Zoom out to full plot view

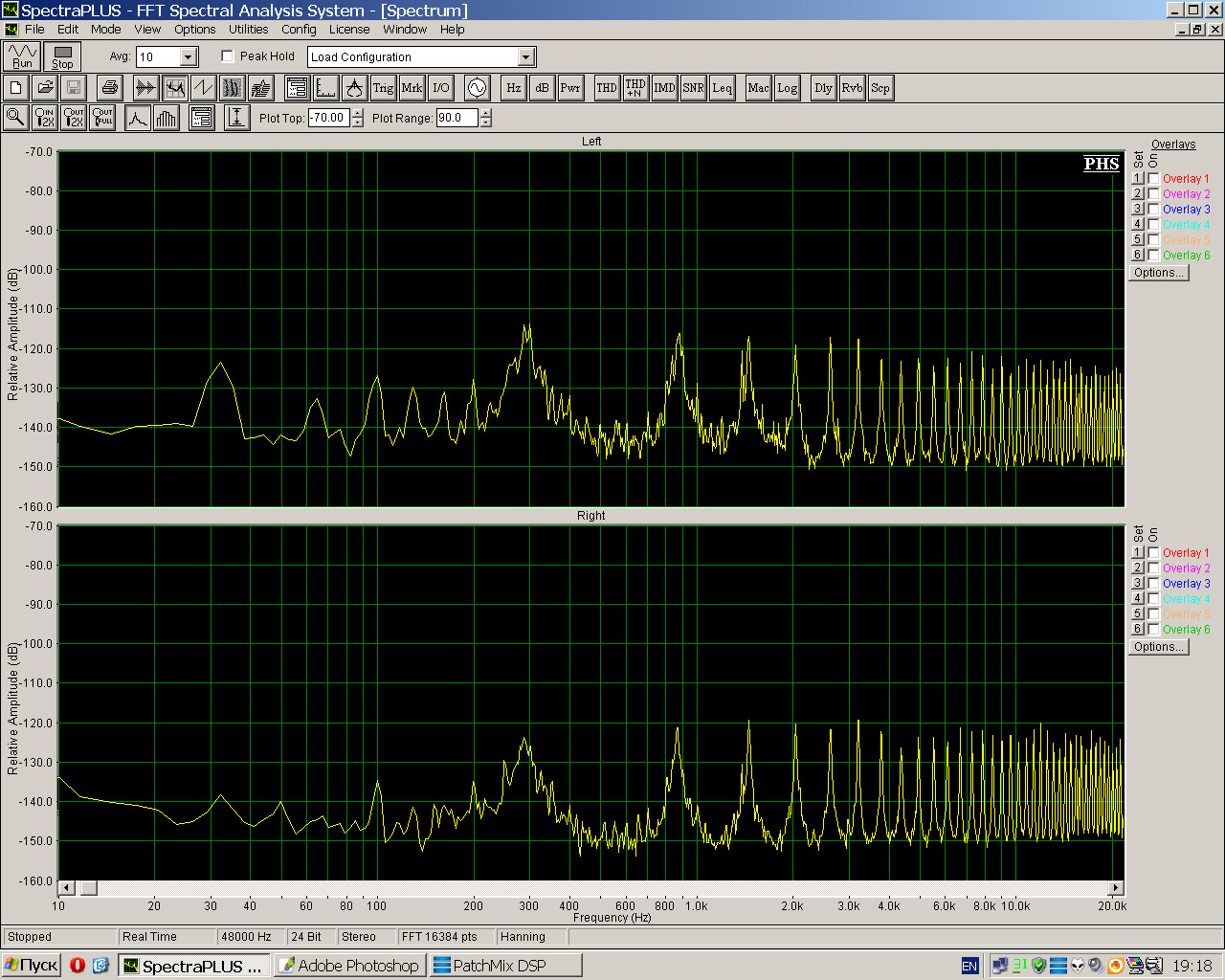coord(102,118)
